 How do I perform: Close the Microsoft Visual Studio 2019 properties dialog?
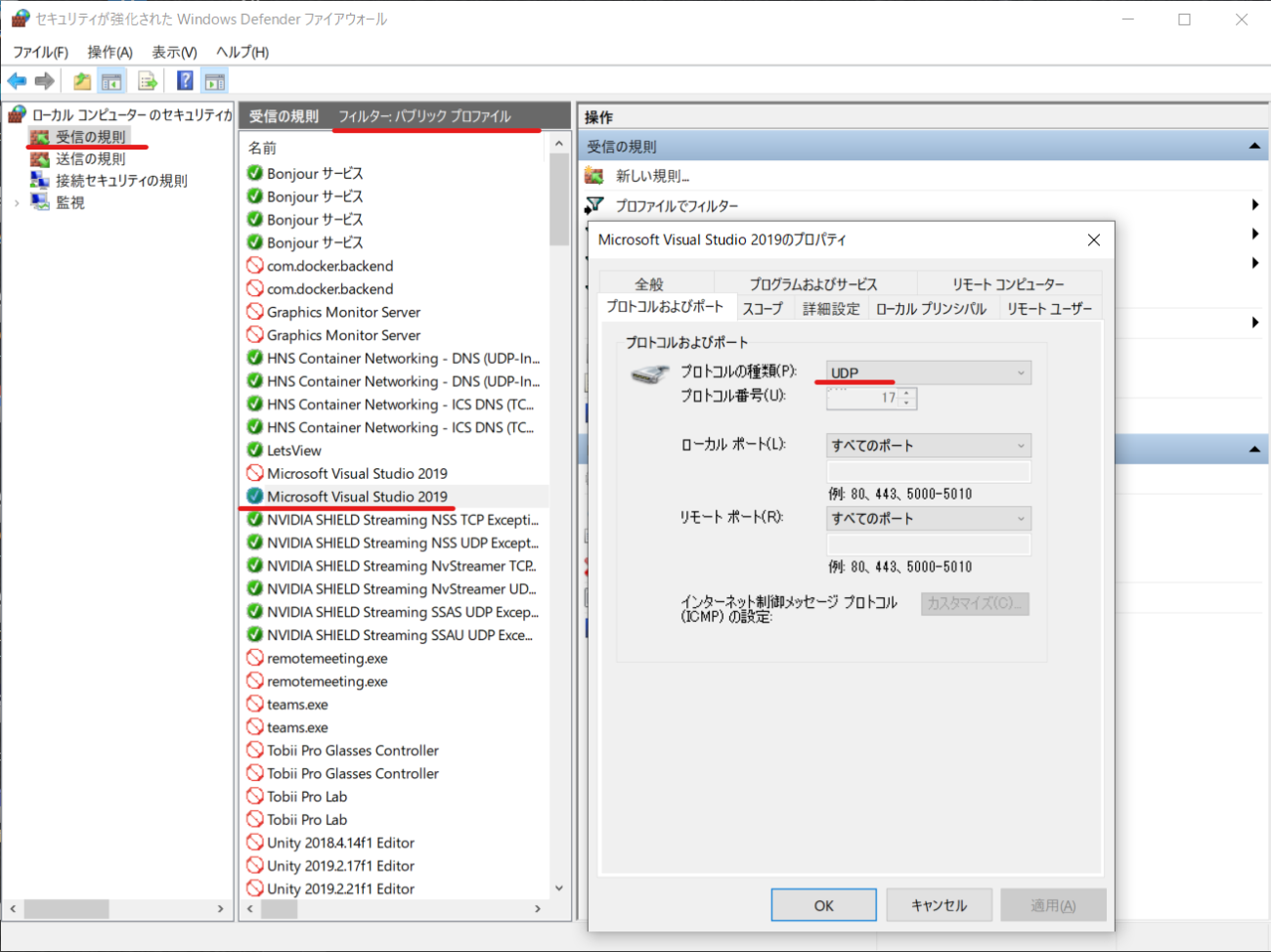(1094, 239)
